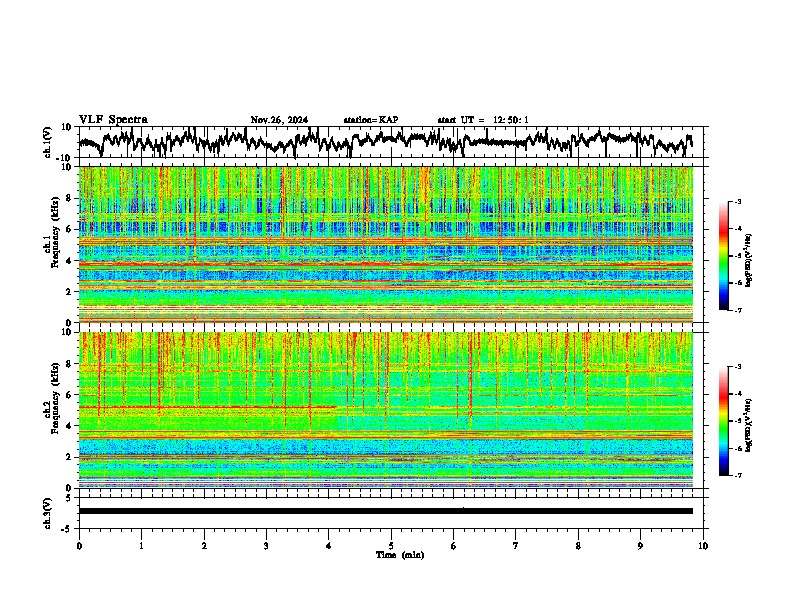Viewport: 792px width, 612px height.
Task: Click the ch.1 colorbar log PSD unit label
Action: tap(749, 260)
